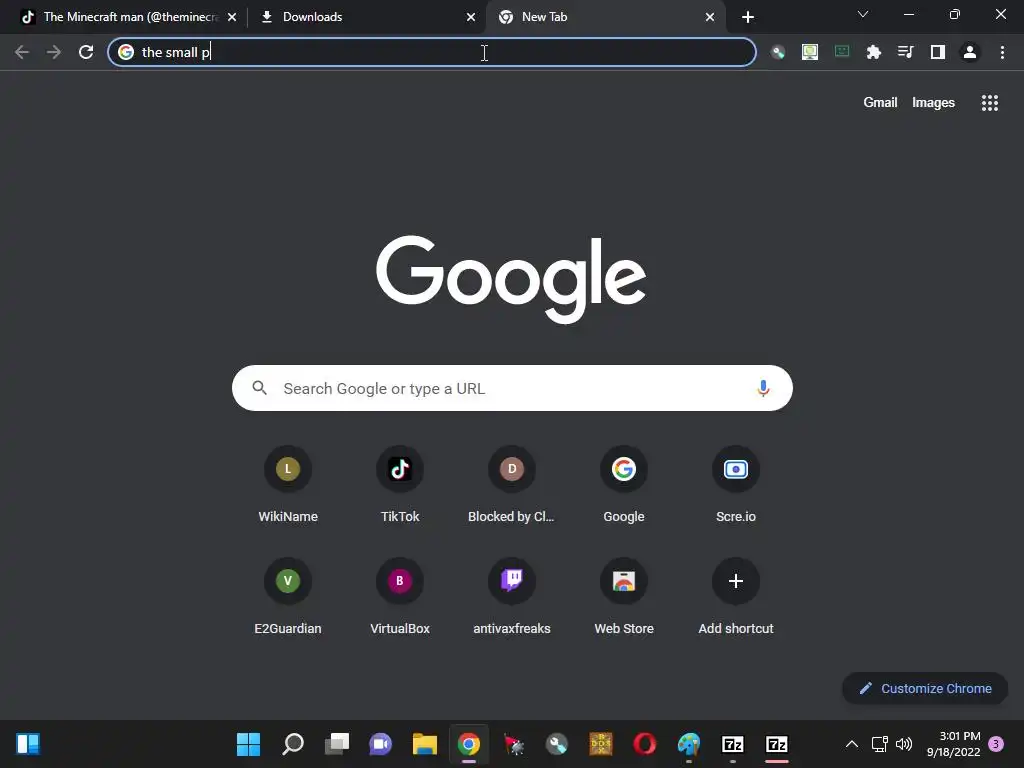
Task: Open the Blocked by Cl... shortcut
Action: pos(511,485)
